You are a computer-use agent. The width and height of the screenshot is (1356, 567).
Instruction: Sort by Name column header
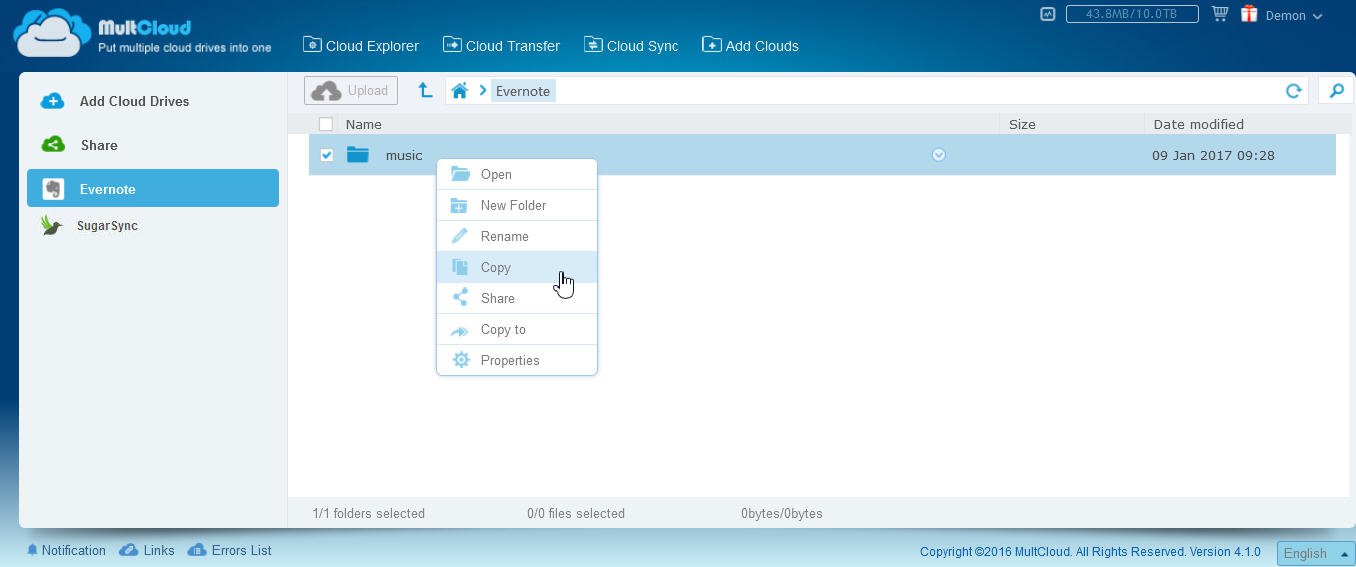tap(364, 124)
